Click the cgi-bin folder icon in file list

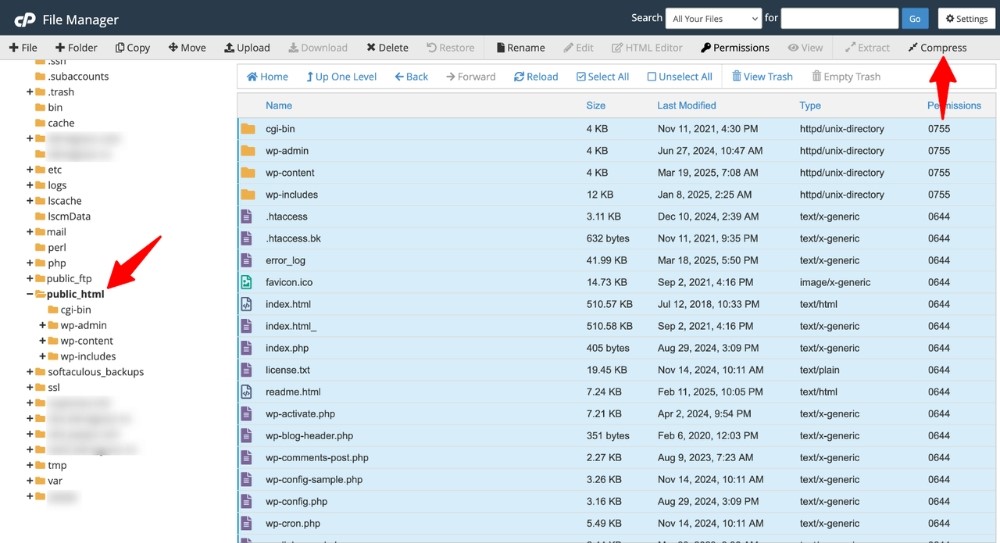point(248,129)
